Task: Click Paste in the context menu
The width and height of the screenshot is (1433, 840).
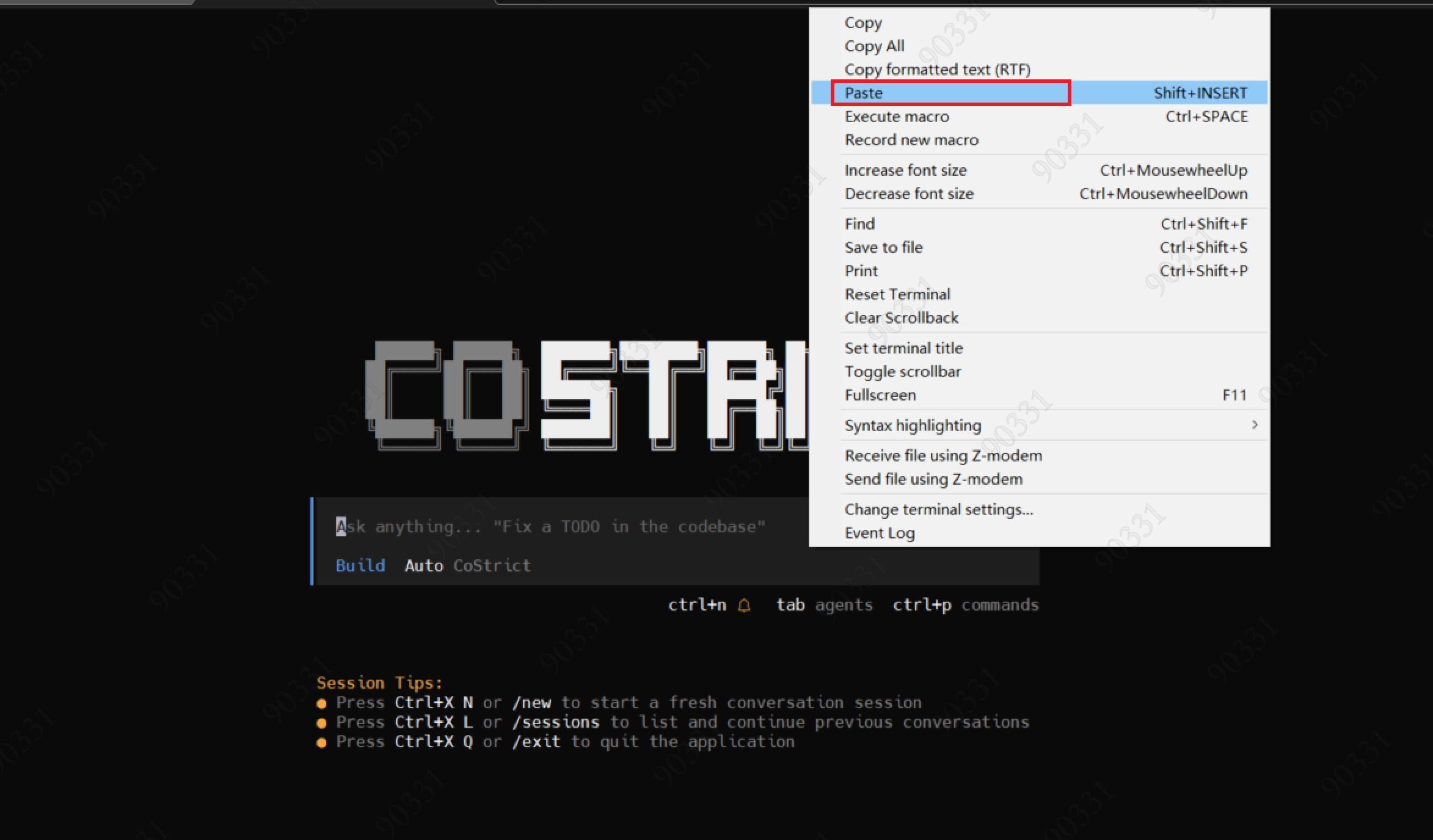Action: tap(864, 93)
